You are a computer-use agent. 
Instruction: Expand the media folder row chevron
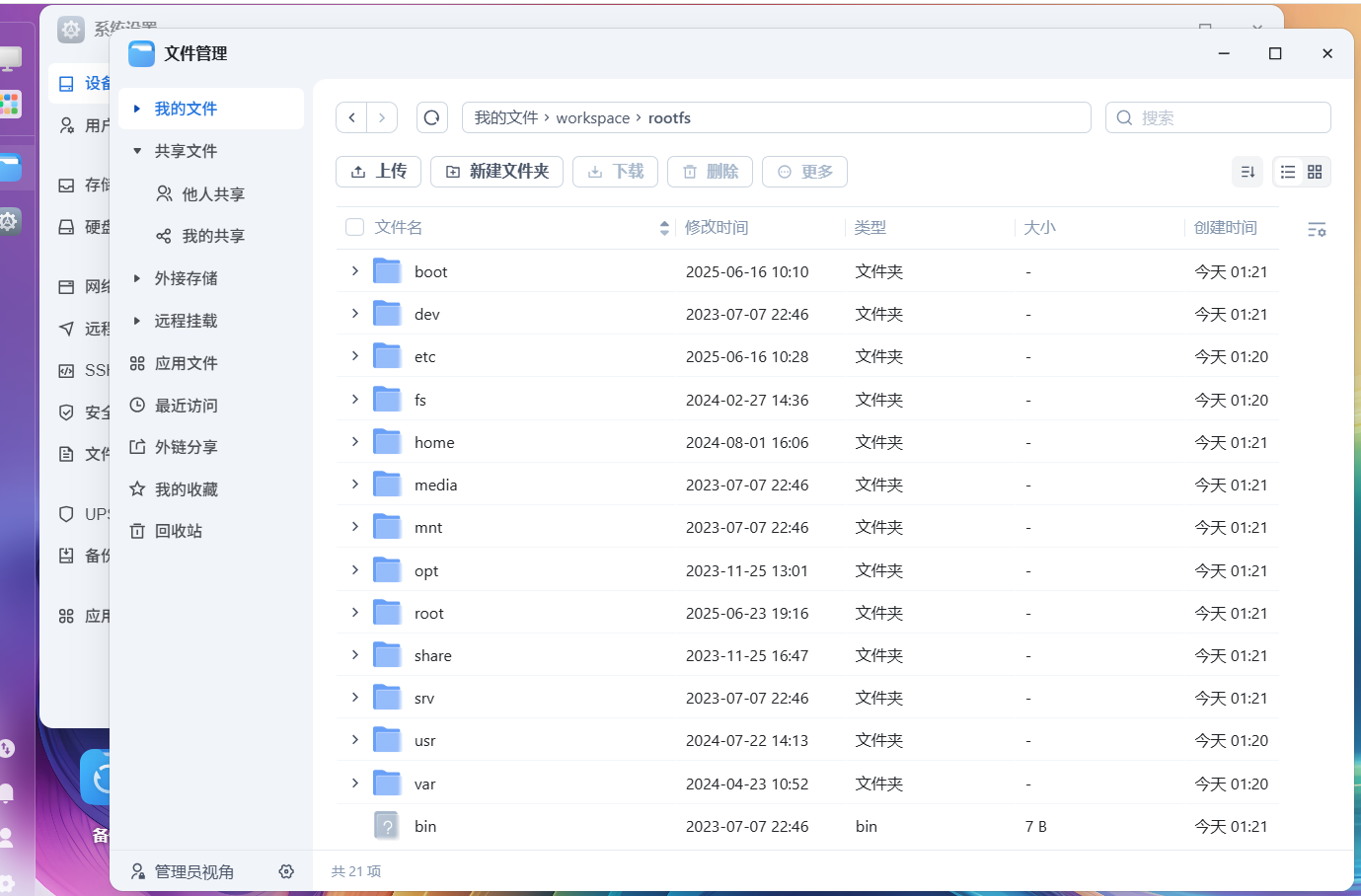click(x=355, y=484)
